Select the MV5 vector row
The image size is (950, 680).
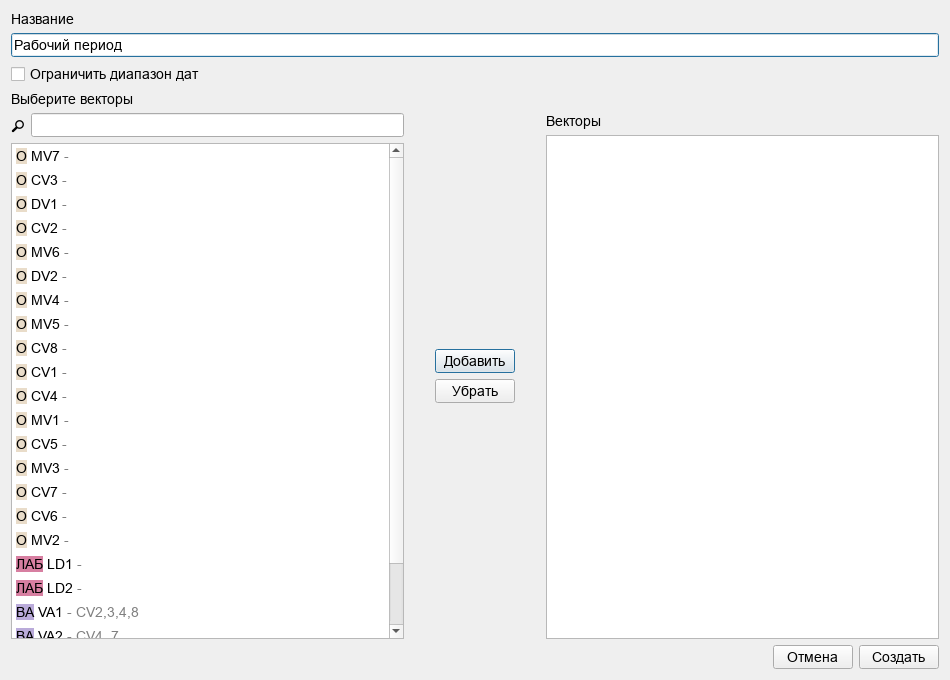[x=201, y=324]
